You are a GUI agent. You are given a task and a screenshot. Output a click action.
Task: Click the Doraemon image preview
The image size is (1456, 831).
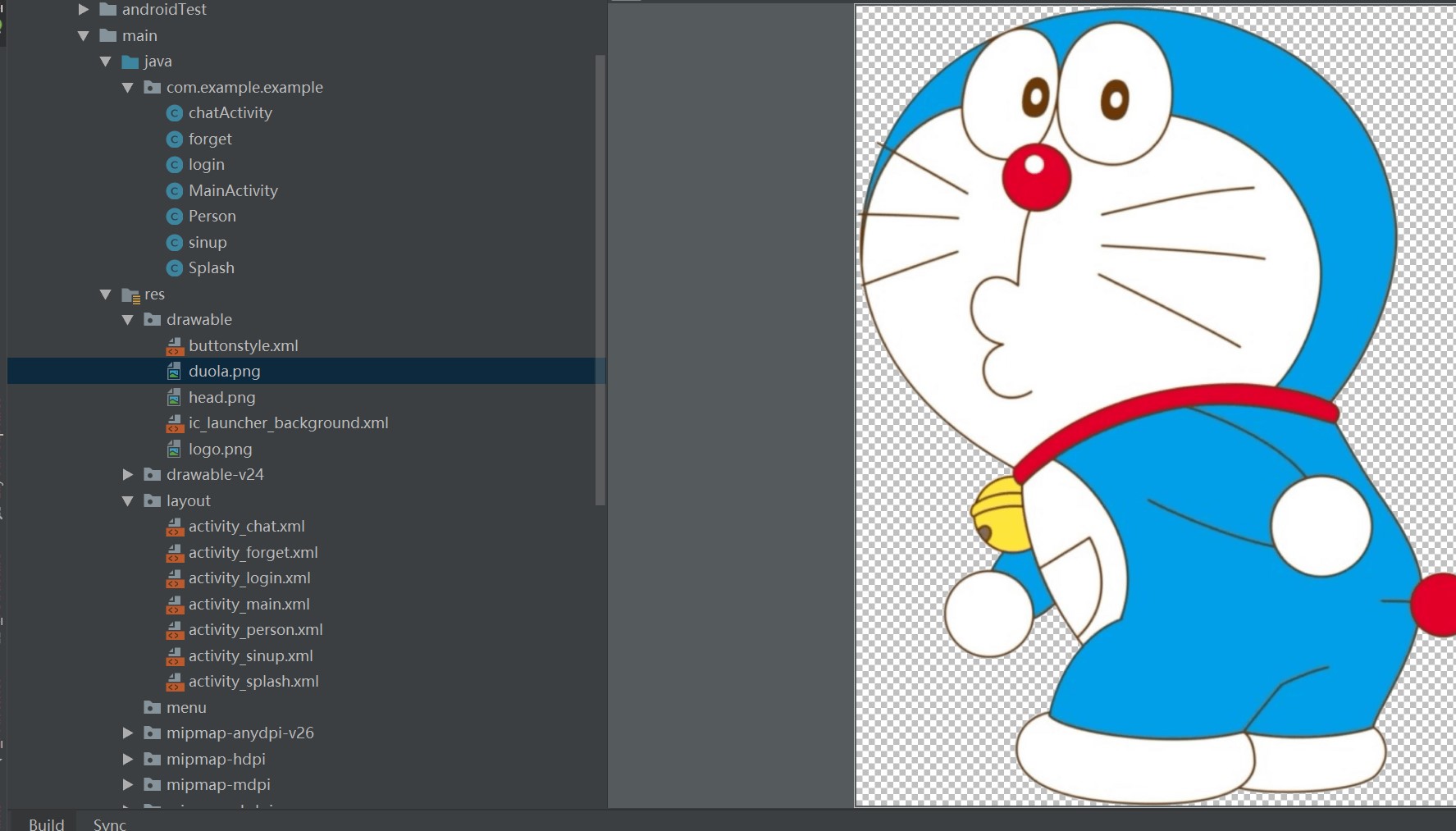pos(1155,406)
